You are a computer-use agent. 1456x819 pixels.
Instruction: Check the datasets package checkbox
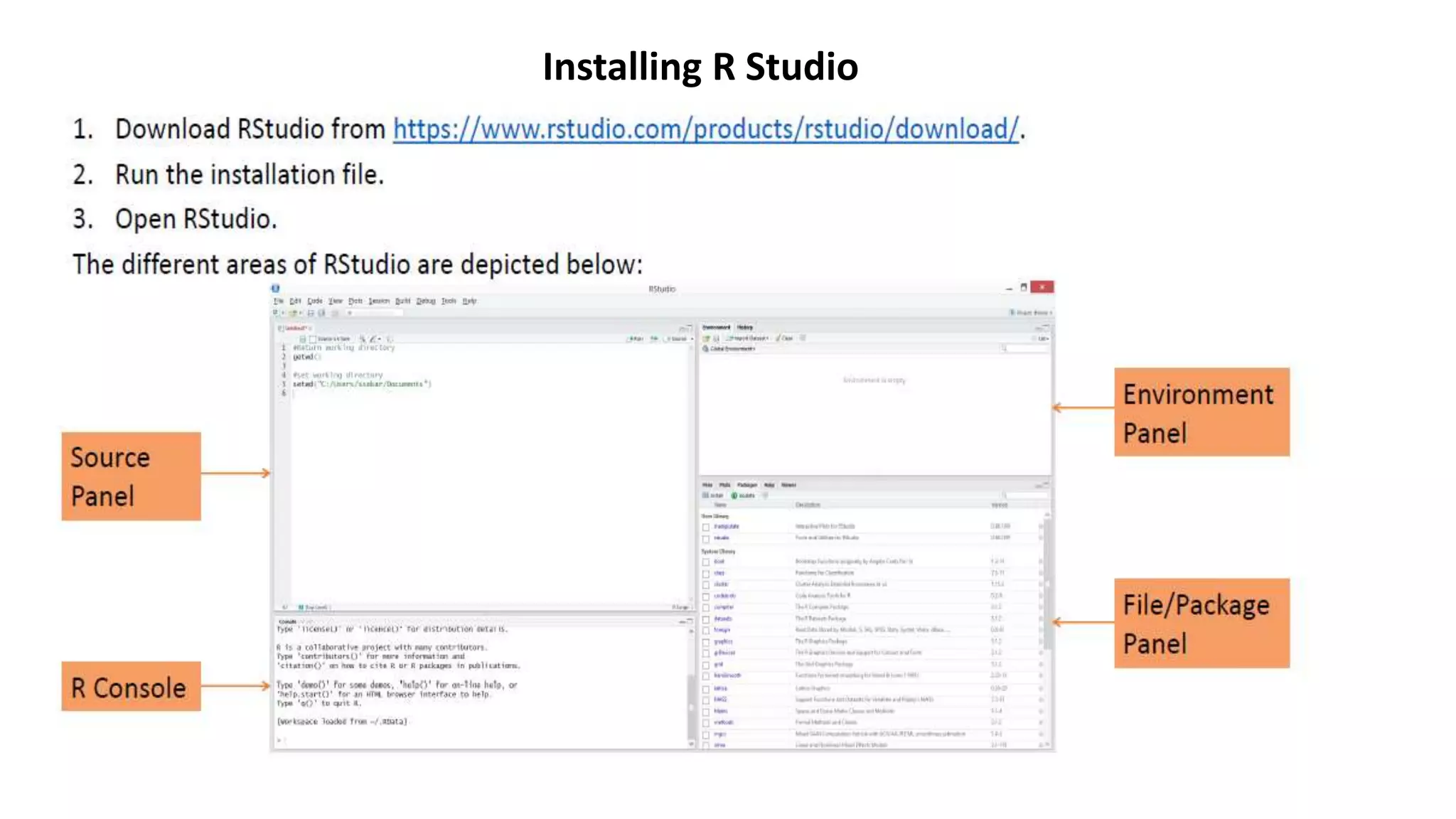(x=706, y=619)
